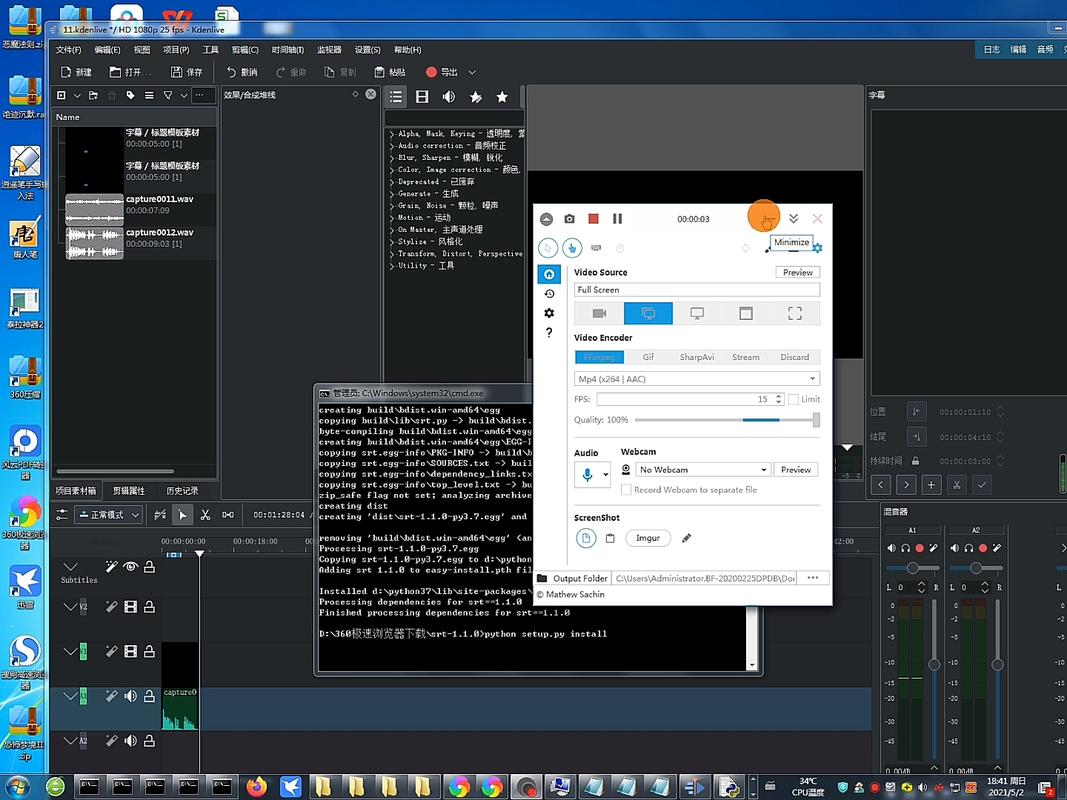This screenshot has width=1067, height=800.
Task: Open the Captura output folder icon
Action: tap(542, 578)
